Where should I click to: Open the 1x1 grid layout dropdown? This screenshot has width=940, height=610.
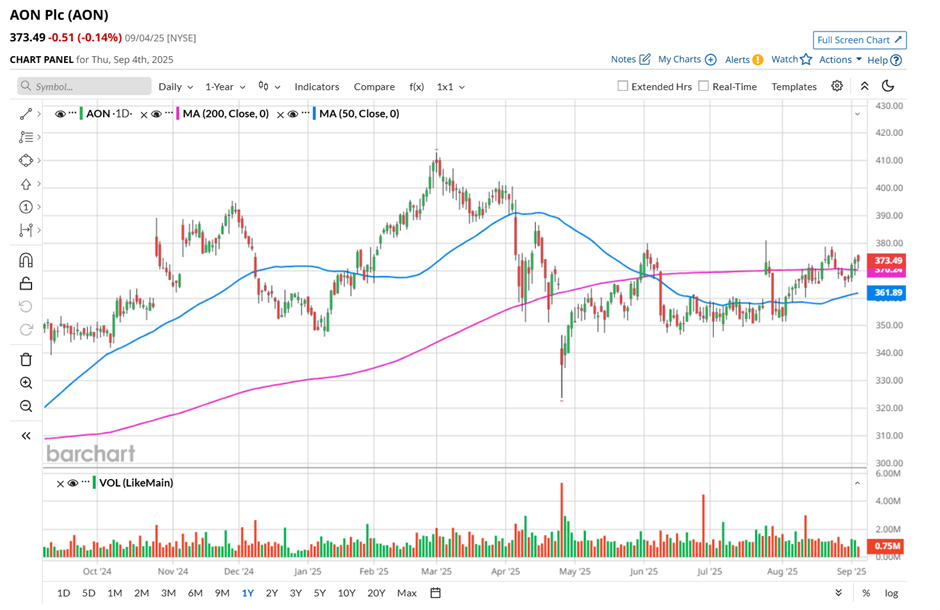[x=451, y=87]
